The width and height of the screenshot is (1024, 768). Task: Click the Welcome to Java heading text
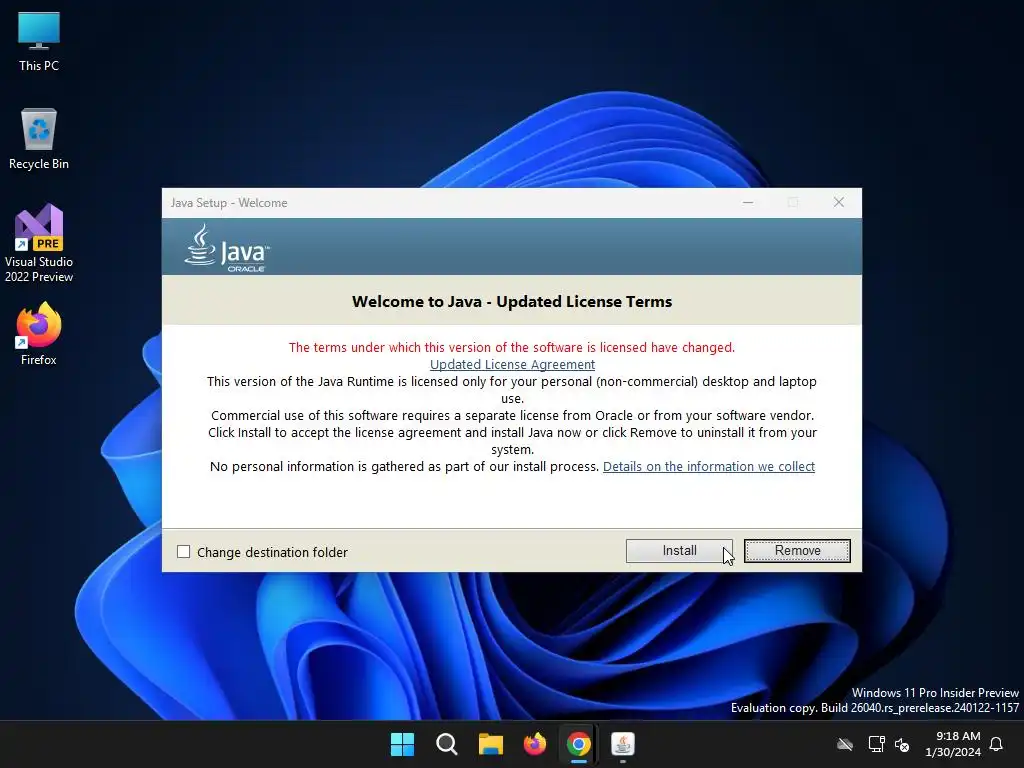[512, 302]
